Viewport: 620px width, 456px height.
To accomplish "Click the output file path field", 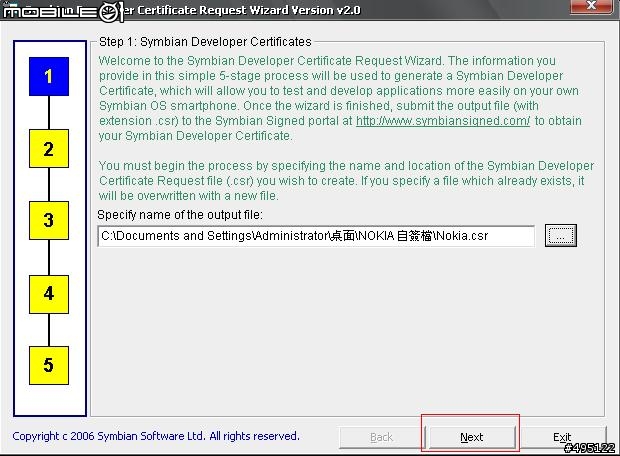I will pyautogui.click(x=316, y=236).
